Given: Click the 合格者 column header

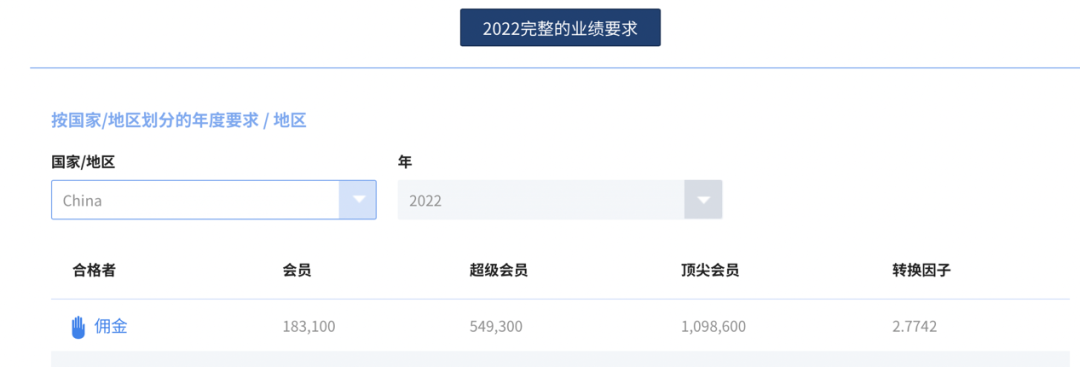Looking at the screenshot, I should coord(94,271).
